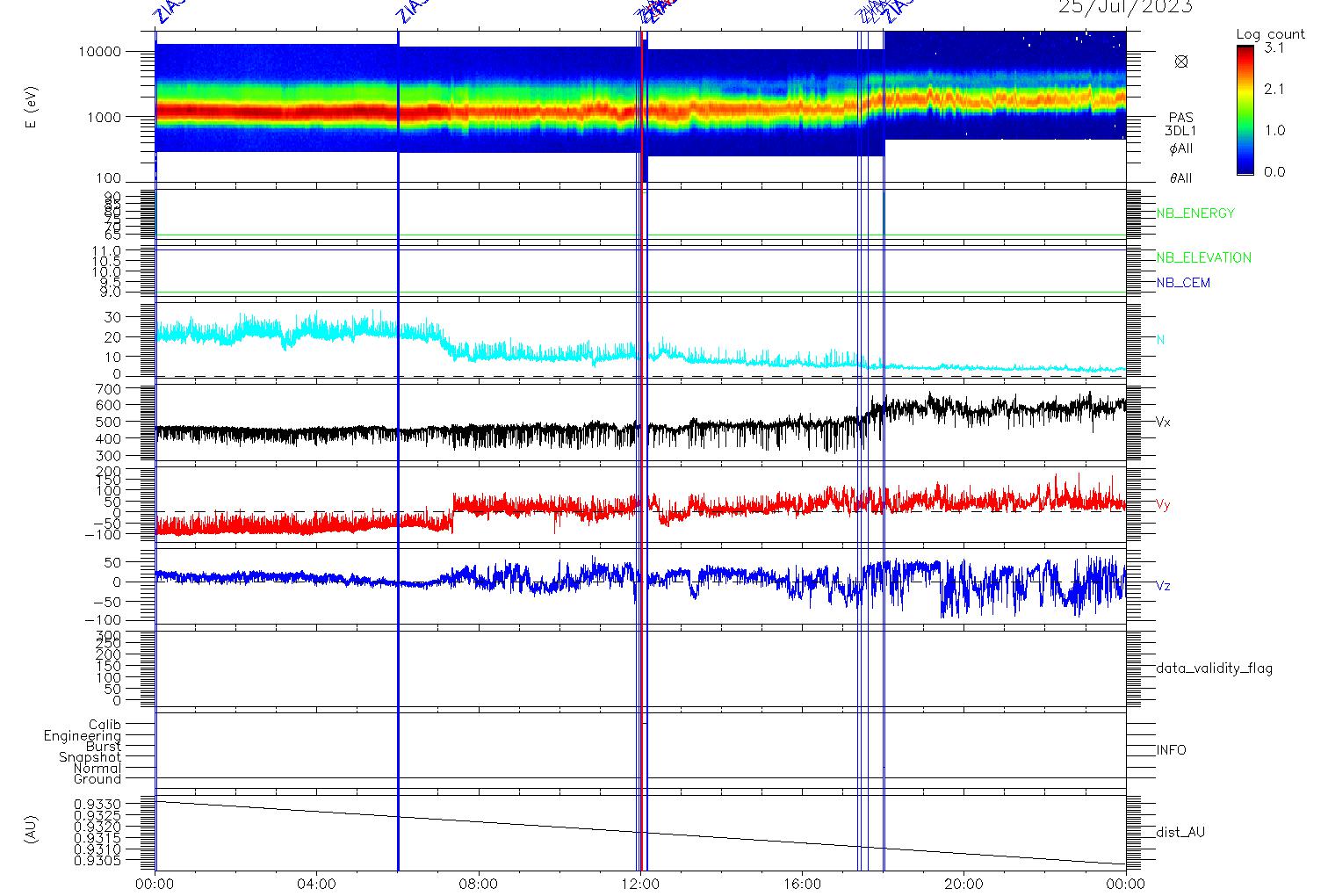Select the 11.0 tick on NB_ELEVATION axis
1328x896 pixels.
109,250
